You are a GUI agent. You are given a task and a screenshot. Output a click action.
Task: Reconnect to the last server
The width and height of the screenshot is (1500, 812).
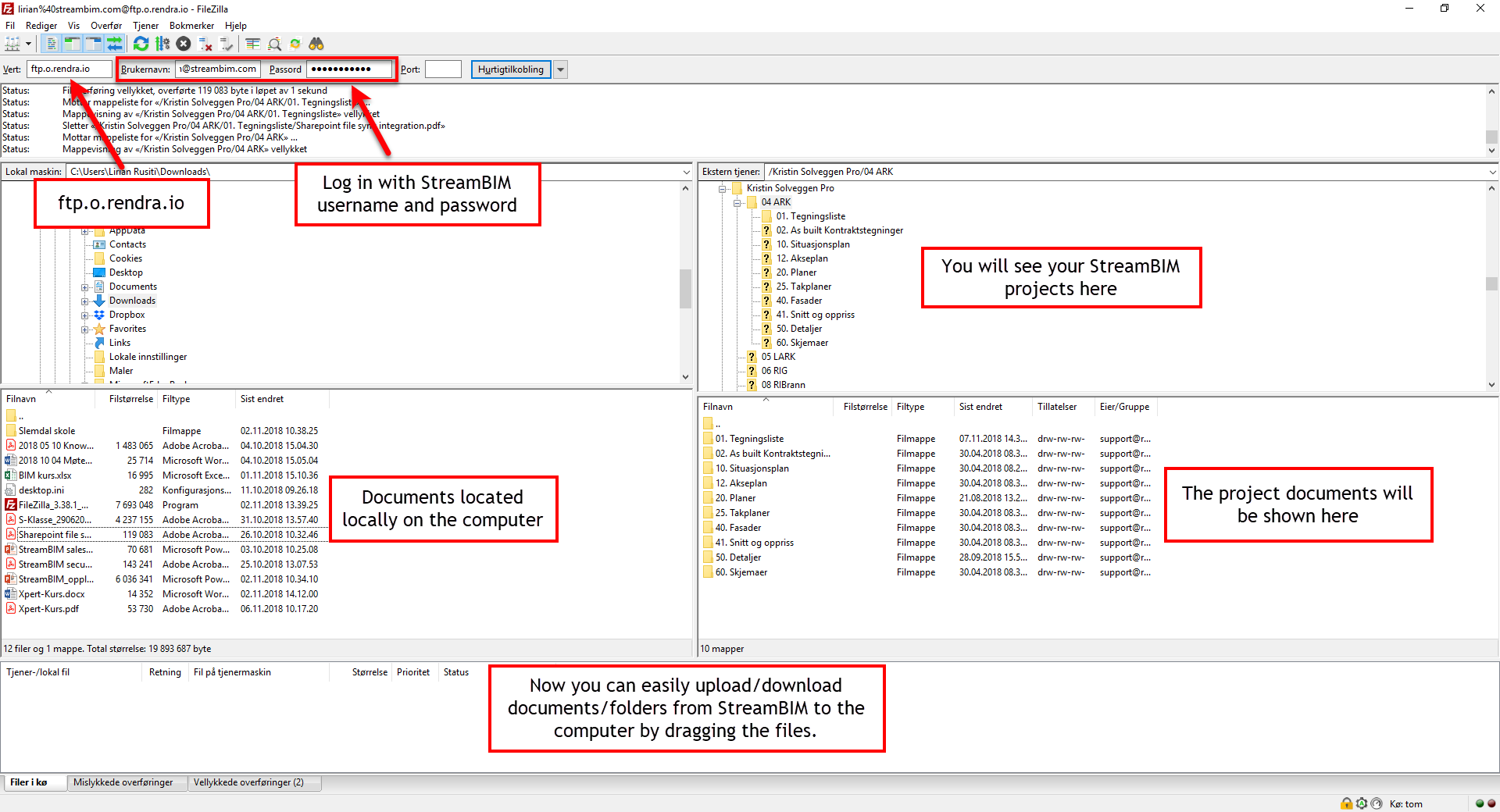tap(226, 44)
